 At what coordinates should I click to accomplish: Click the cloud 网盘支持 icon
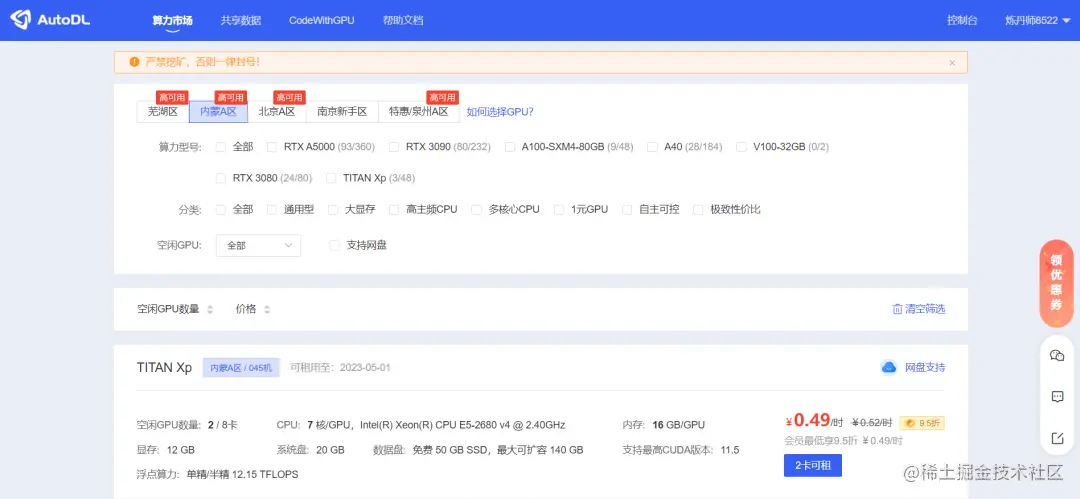(x=889, y=367)
